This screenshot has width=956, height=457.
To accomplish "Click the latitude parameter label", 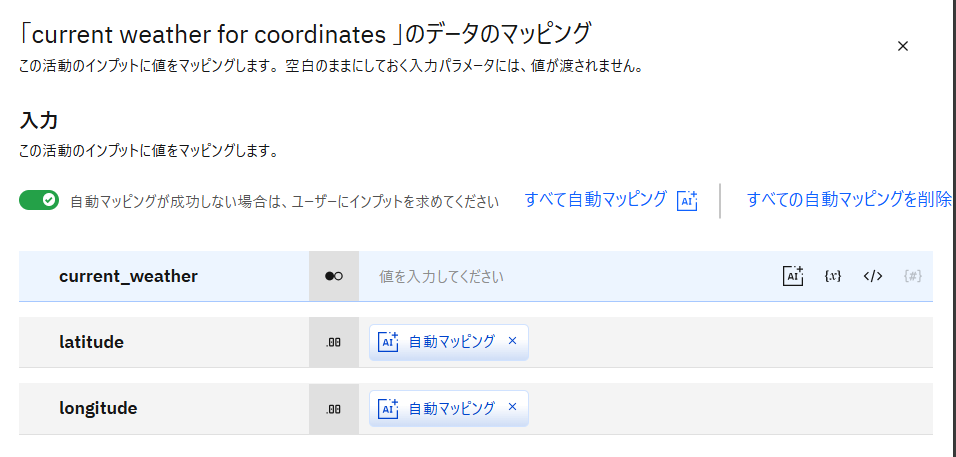I will pos(91,342).
